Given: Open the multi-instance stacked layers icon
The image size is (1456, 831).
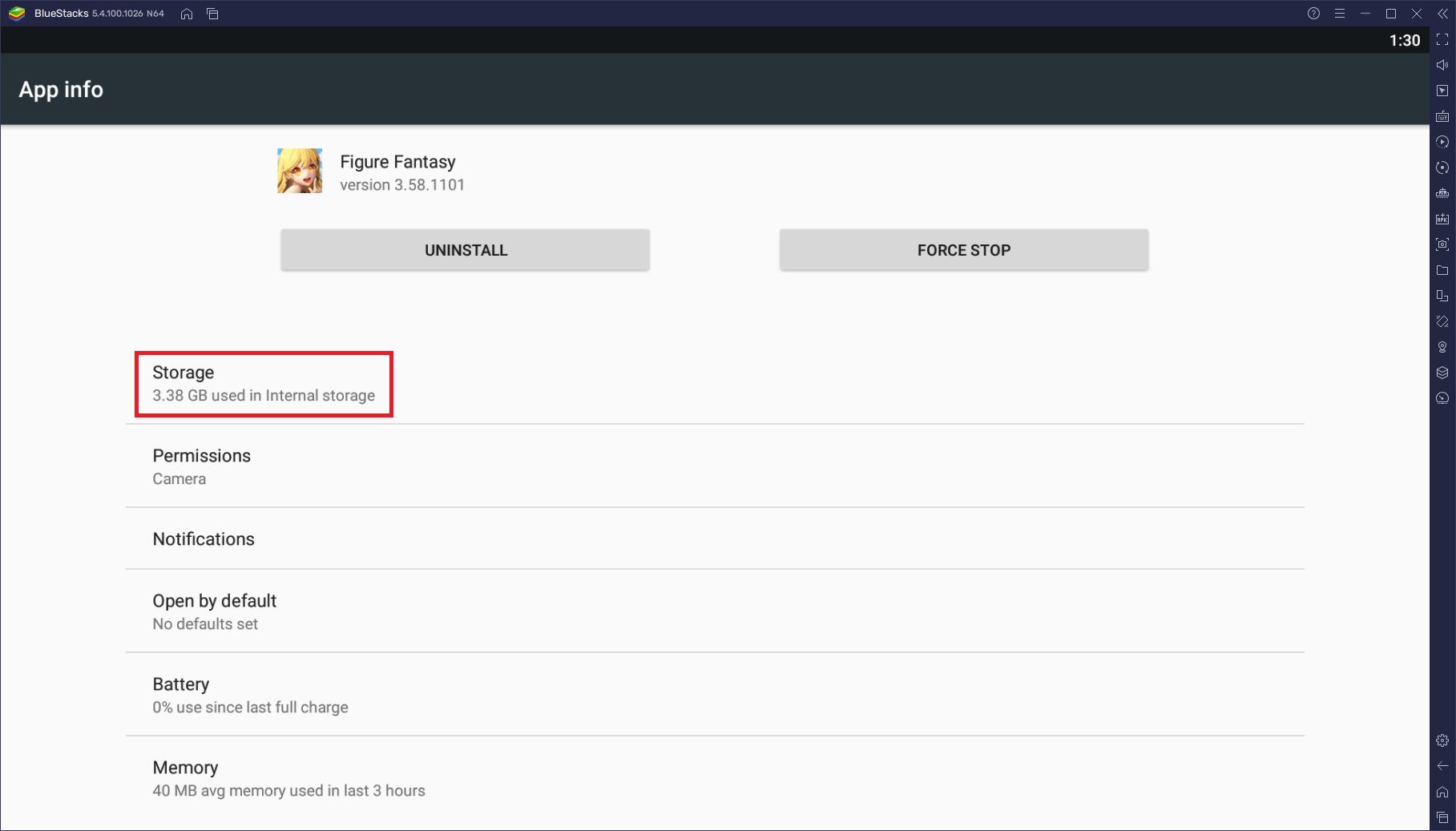Looking at the screenshot, I should pos(1442,373).
